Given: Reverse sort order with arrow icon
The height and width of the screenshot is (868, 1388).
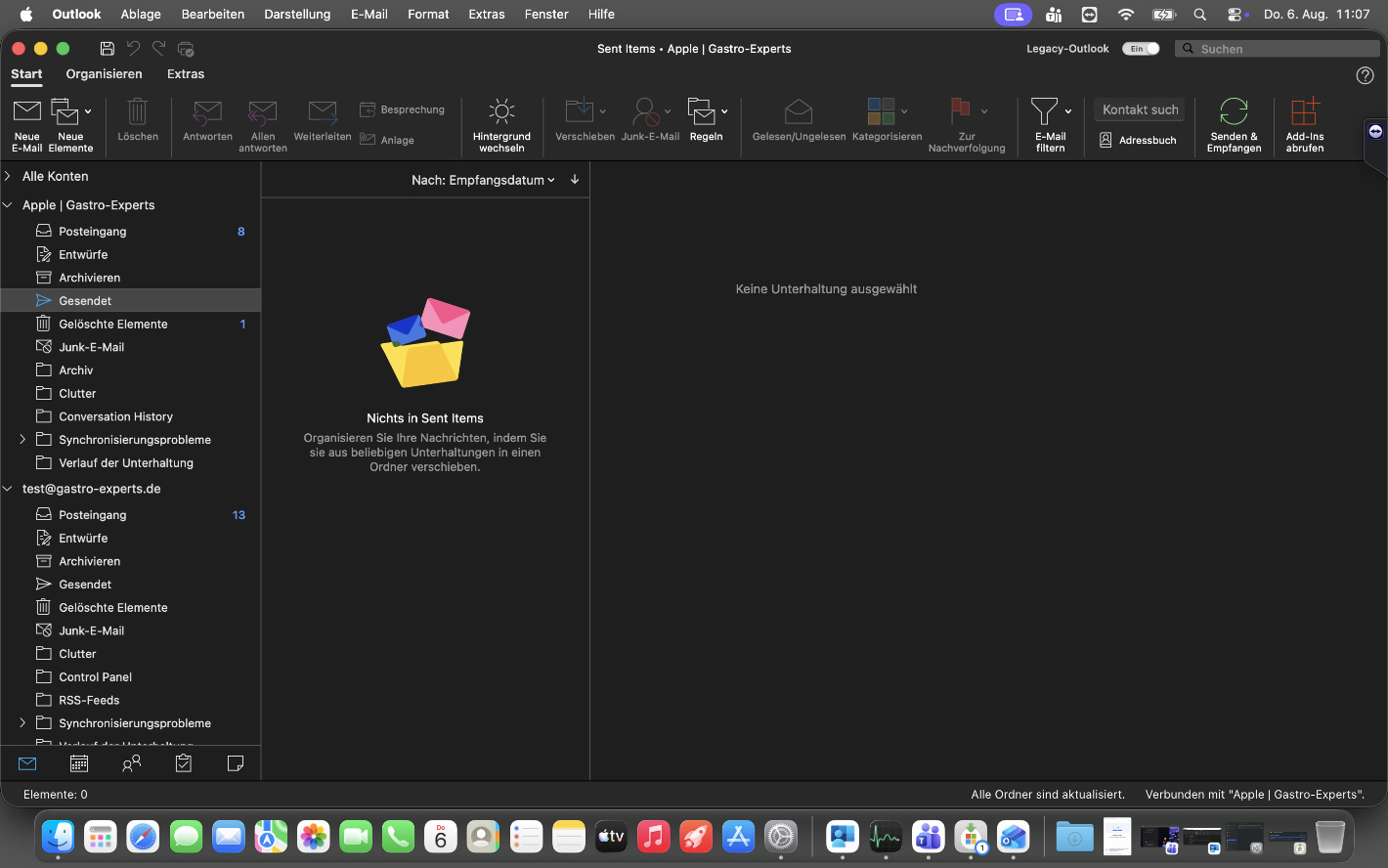Looking at the screenshot, I should point(575,180).
